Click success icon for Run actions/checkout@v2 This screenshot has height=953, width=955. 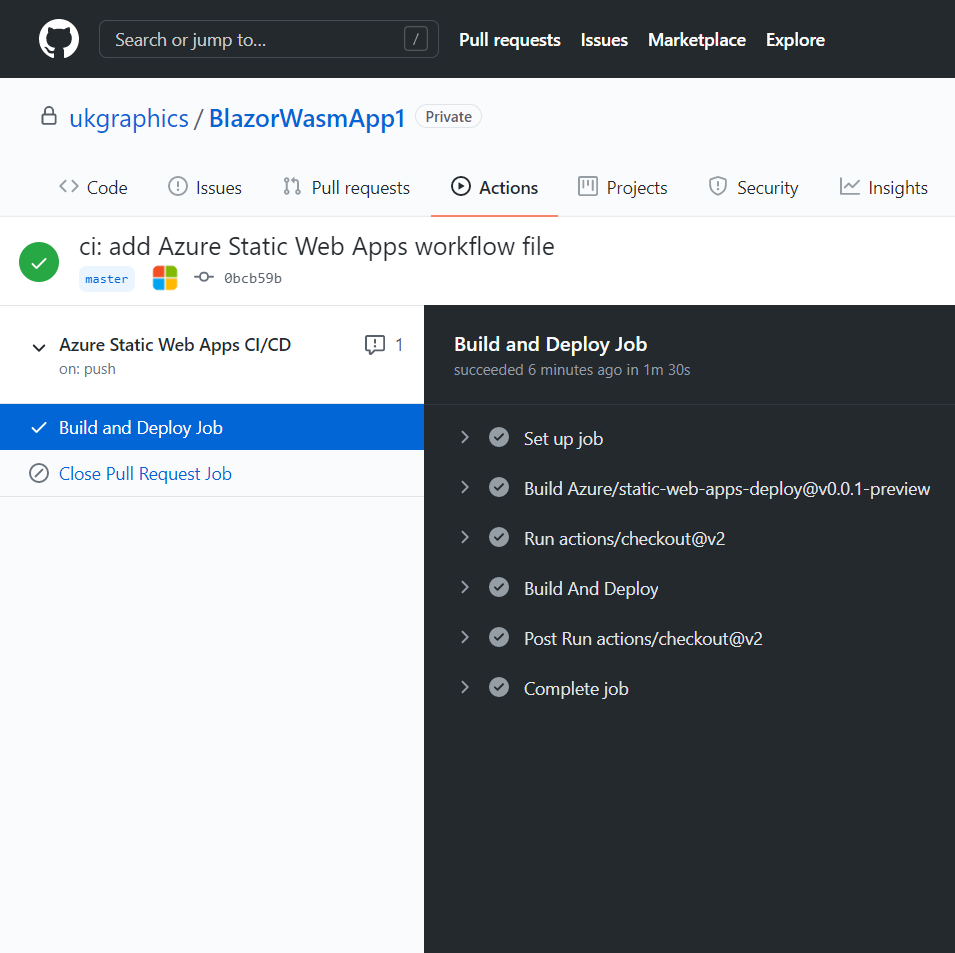click(499, 537)
